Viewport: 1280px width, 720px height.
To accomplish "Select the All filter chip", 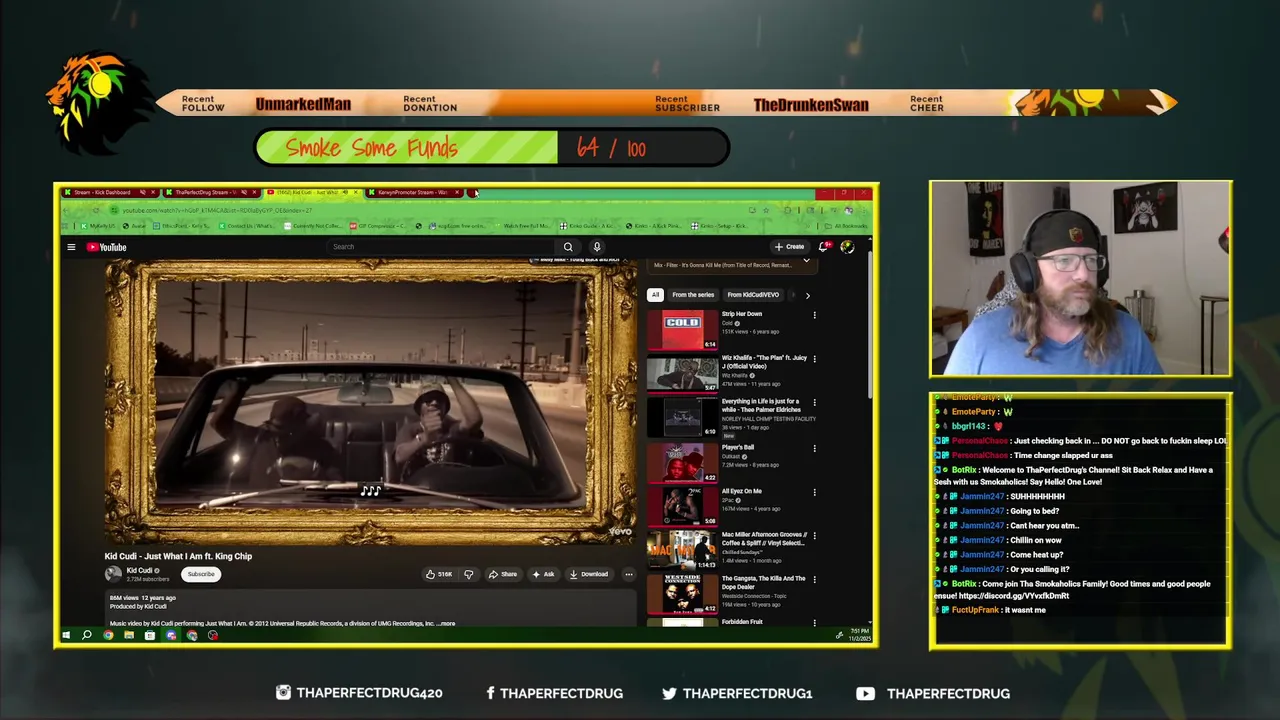I will [x=655, y=295].
